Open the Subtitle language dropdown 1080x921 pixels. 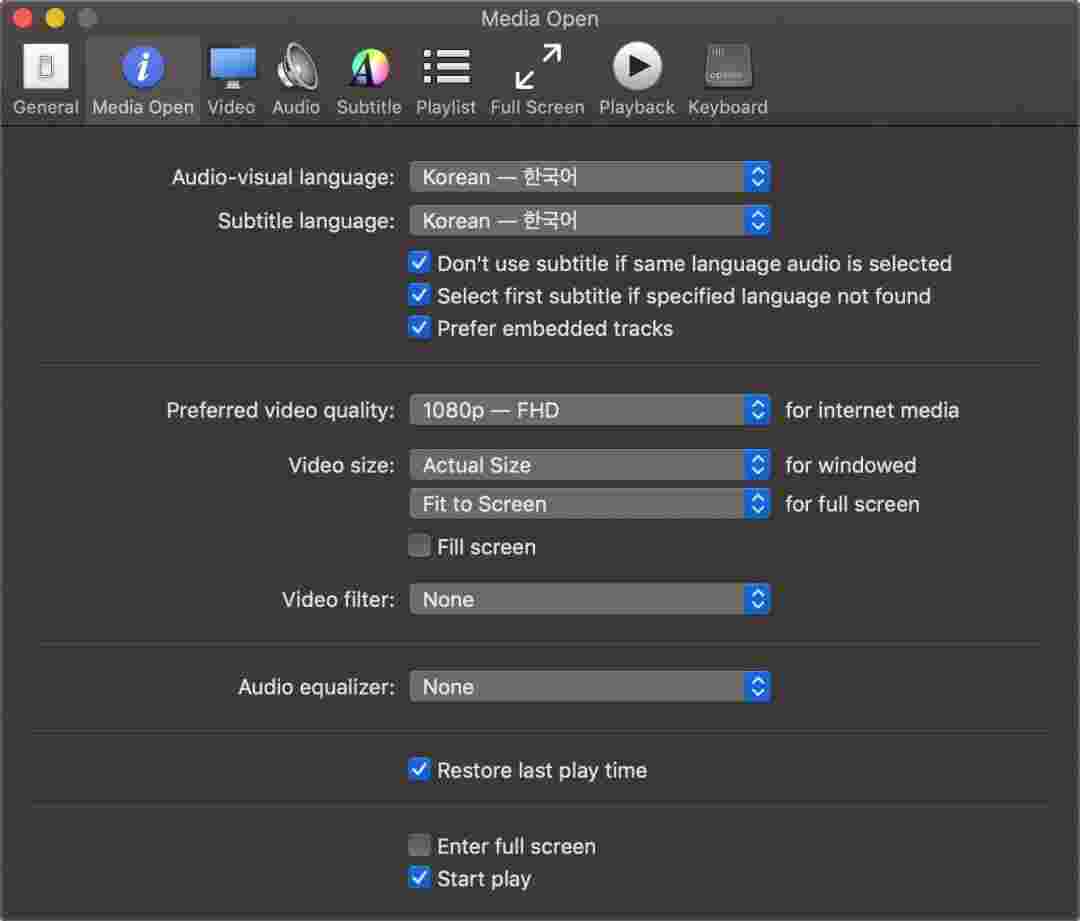point(590,221)
